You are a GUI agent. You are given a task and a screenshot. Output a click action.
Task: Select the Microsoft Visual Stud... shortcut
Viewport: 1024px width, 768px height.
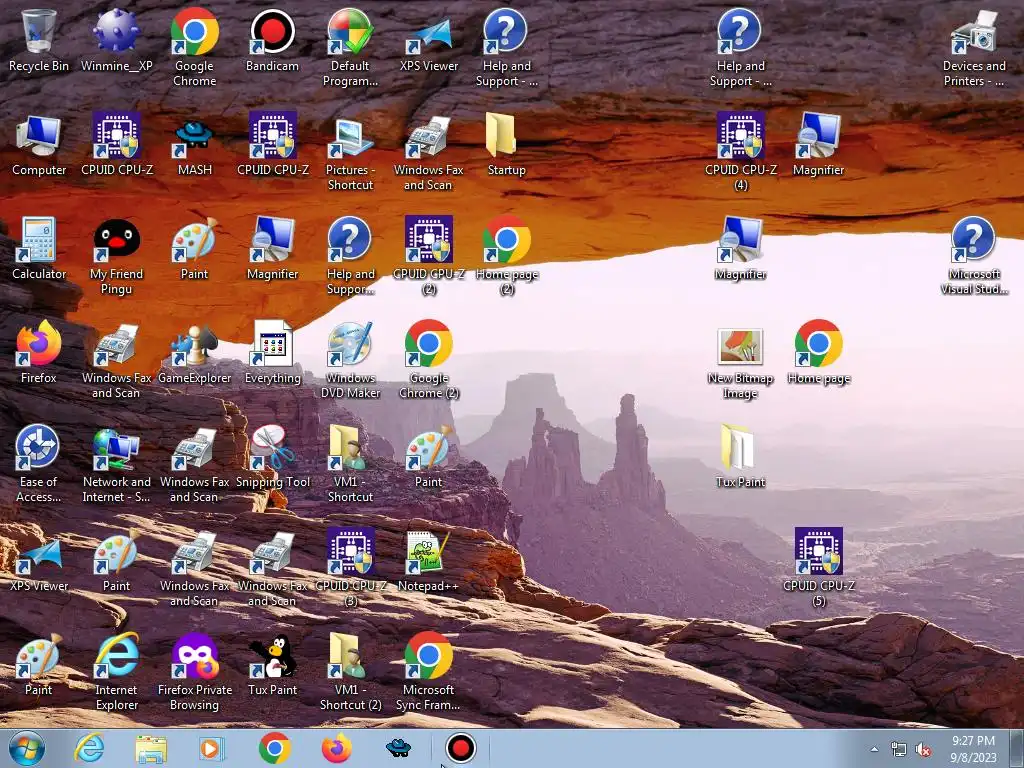coord(974,256)
